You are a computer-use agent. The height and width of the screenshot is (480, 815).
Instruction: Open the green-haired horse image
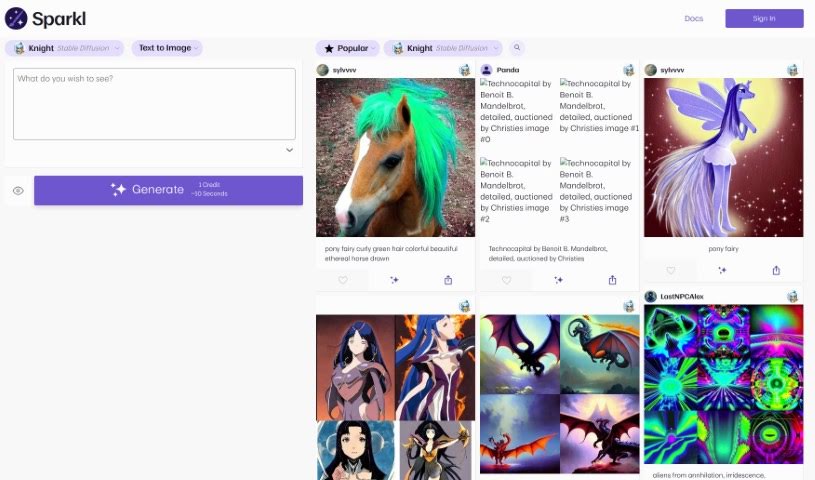point(396,157)
